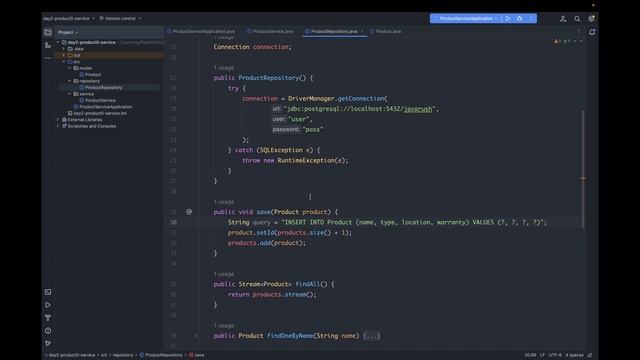Click the '1 usage' hint above findAll
The image size is (640, 360).
(224, 274)
